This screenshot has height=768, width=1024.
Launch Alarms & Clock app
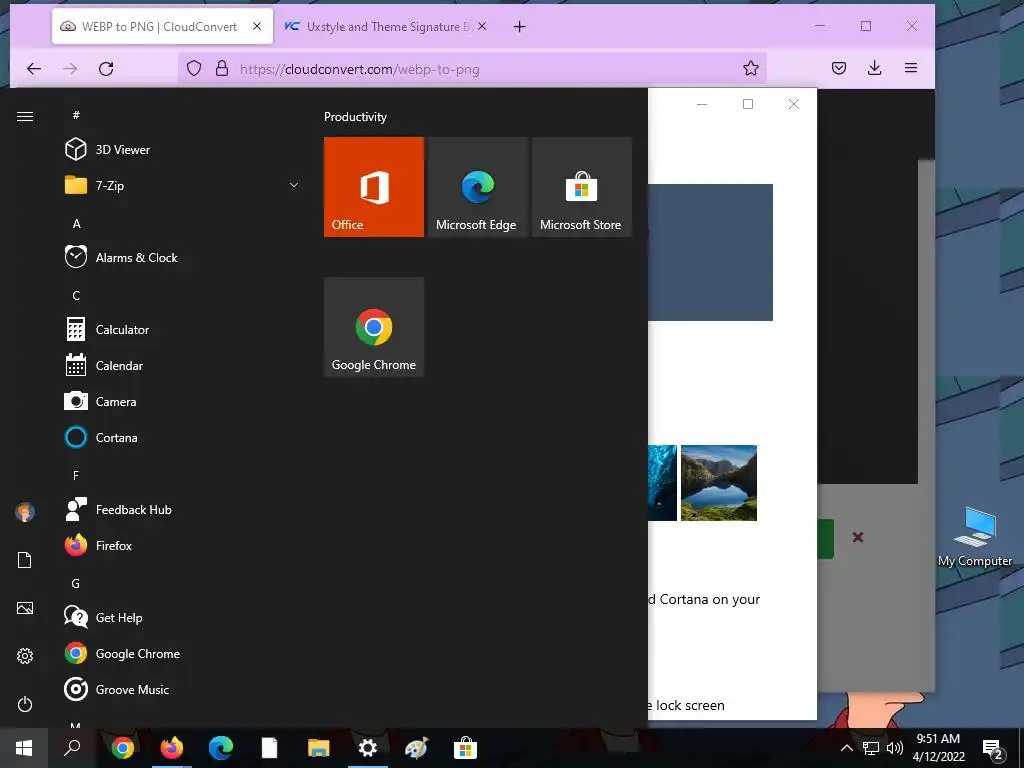[136, 257]
